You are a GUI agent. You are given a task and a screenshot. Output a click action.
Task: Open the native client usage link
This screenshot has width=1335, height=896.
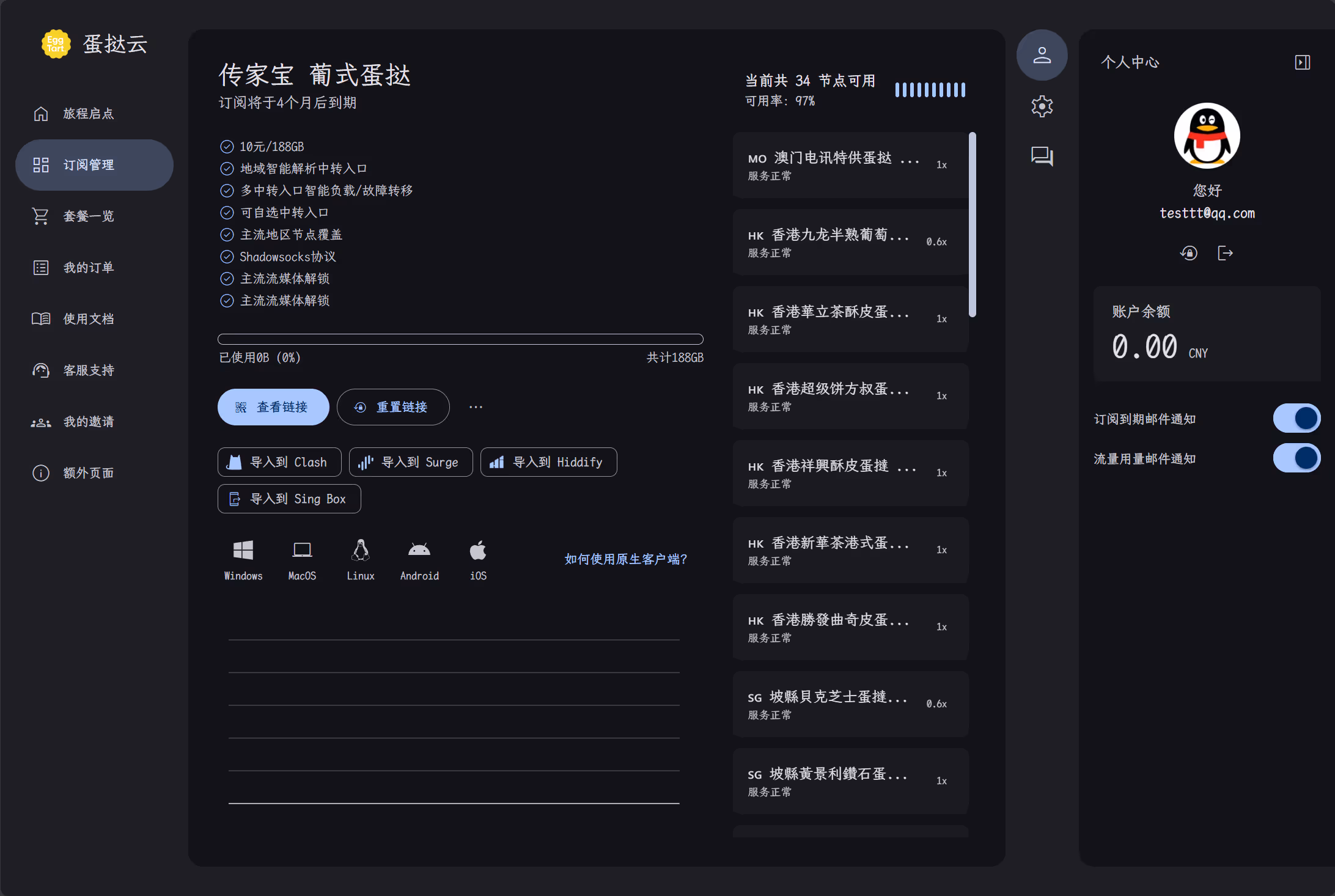[625, 559]
